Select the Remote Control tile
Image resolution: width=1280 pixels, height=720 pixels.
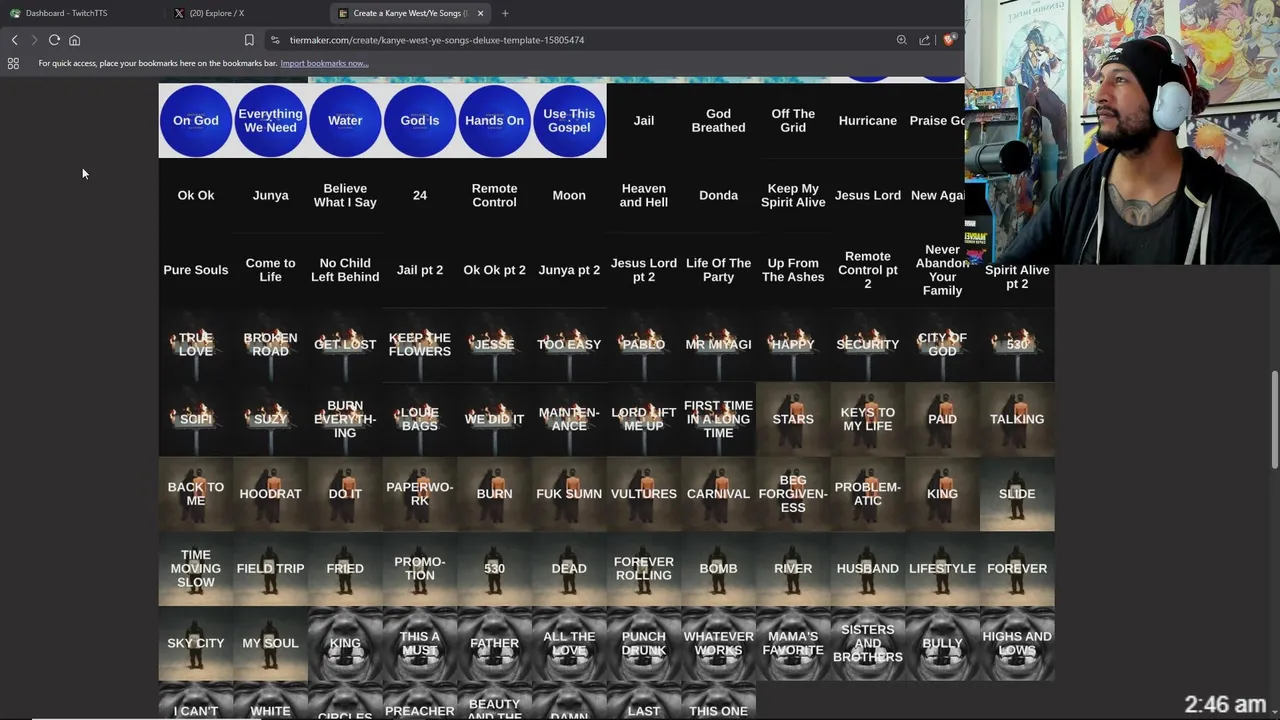click(x=494, y=195)
